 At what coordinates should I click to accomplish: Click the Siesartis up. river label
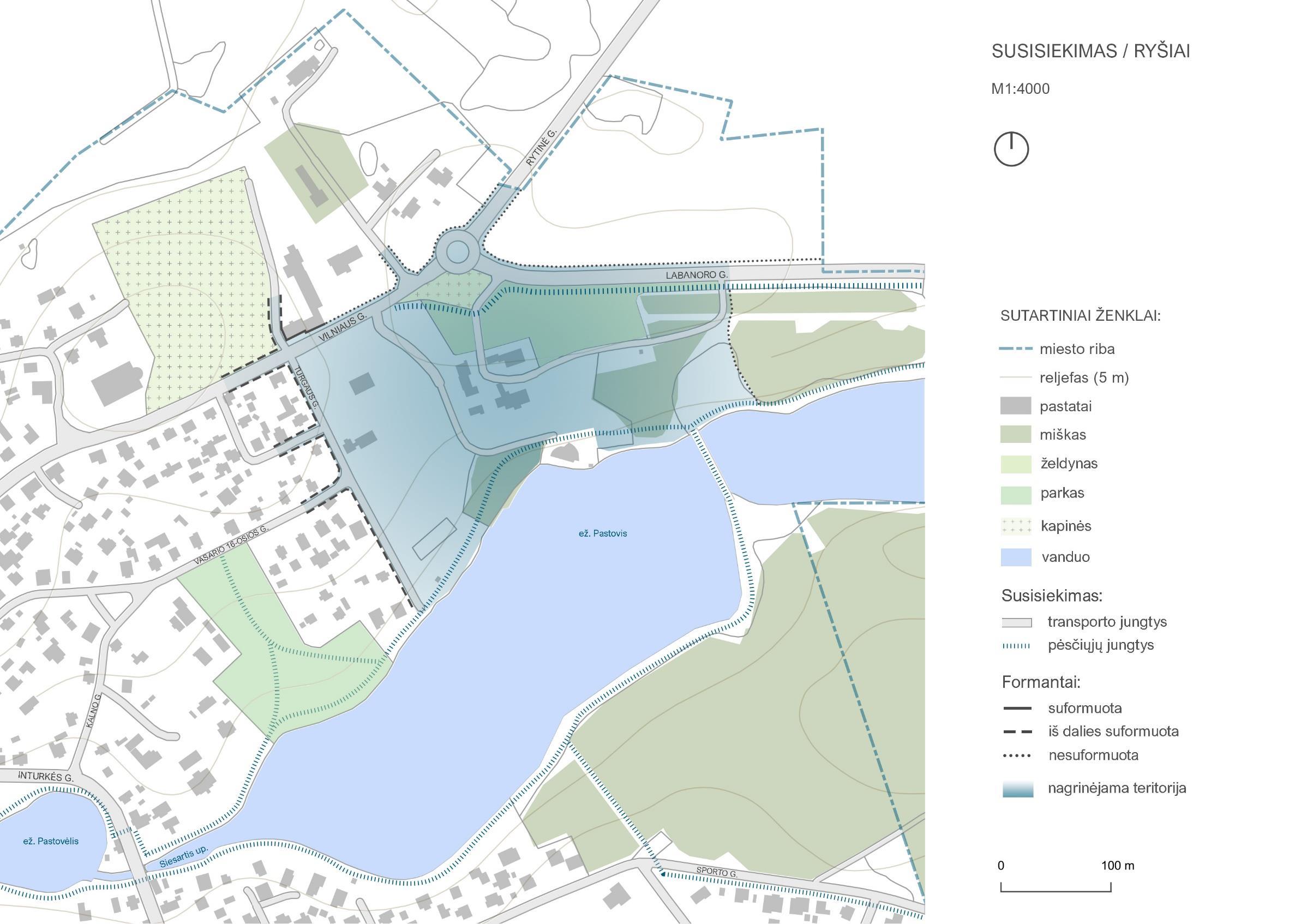(183, 857)
